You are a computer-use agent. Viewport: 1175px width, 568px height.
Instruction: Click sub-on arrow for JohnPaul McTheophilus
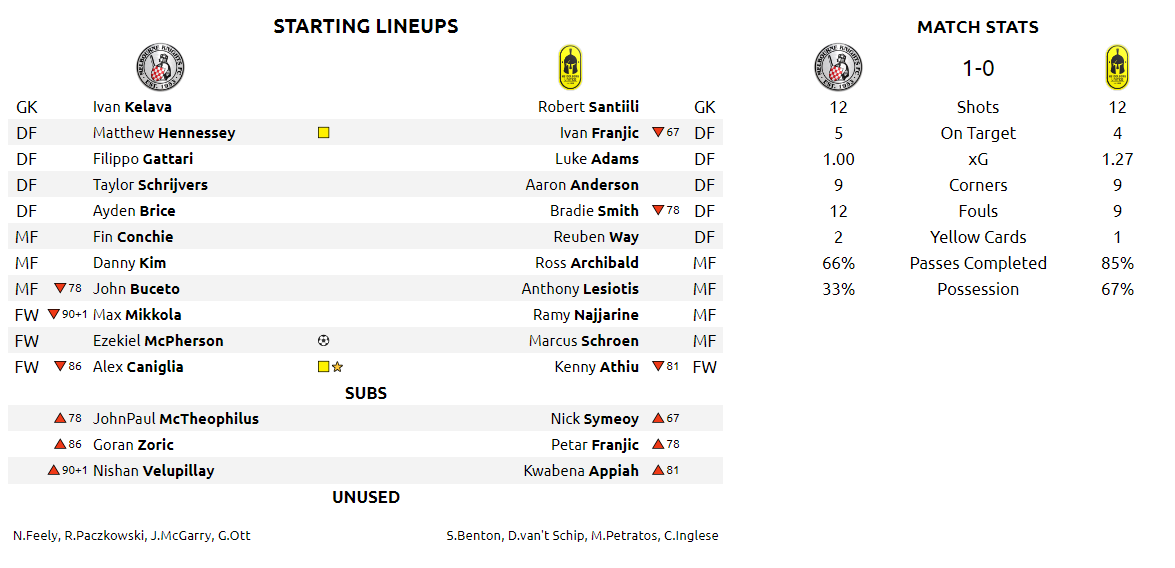point(60,418)
